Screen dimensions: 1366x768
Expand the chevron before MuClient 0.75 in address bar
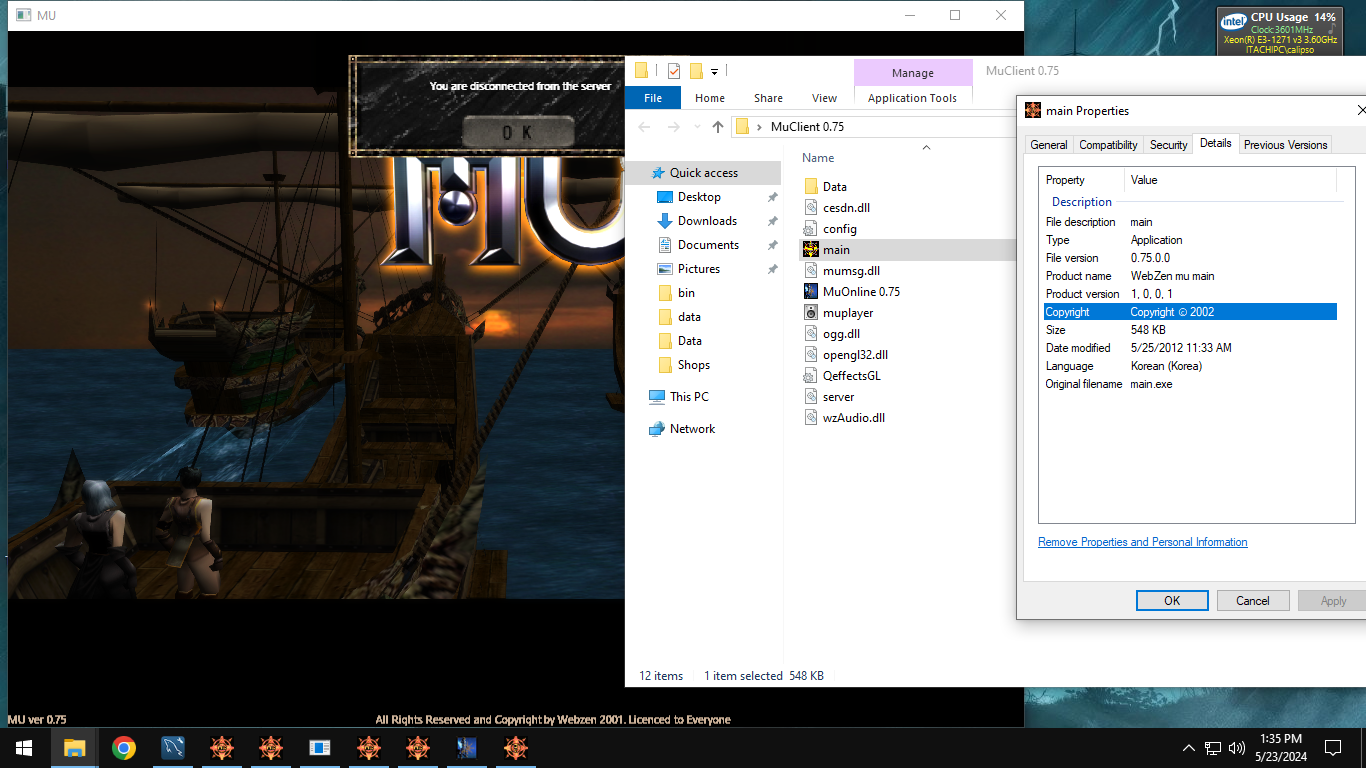click(x=760, y=127)
